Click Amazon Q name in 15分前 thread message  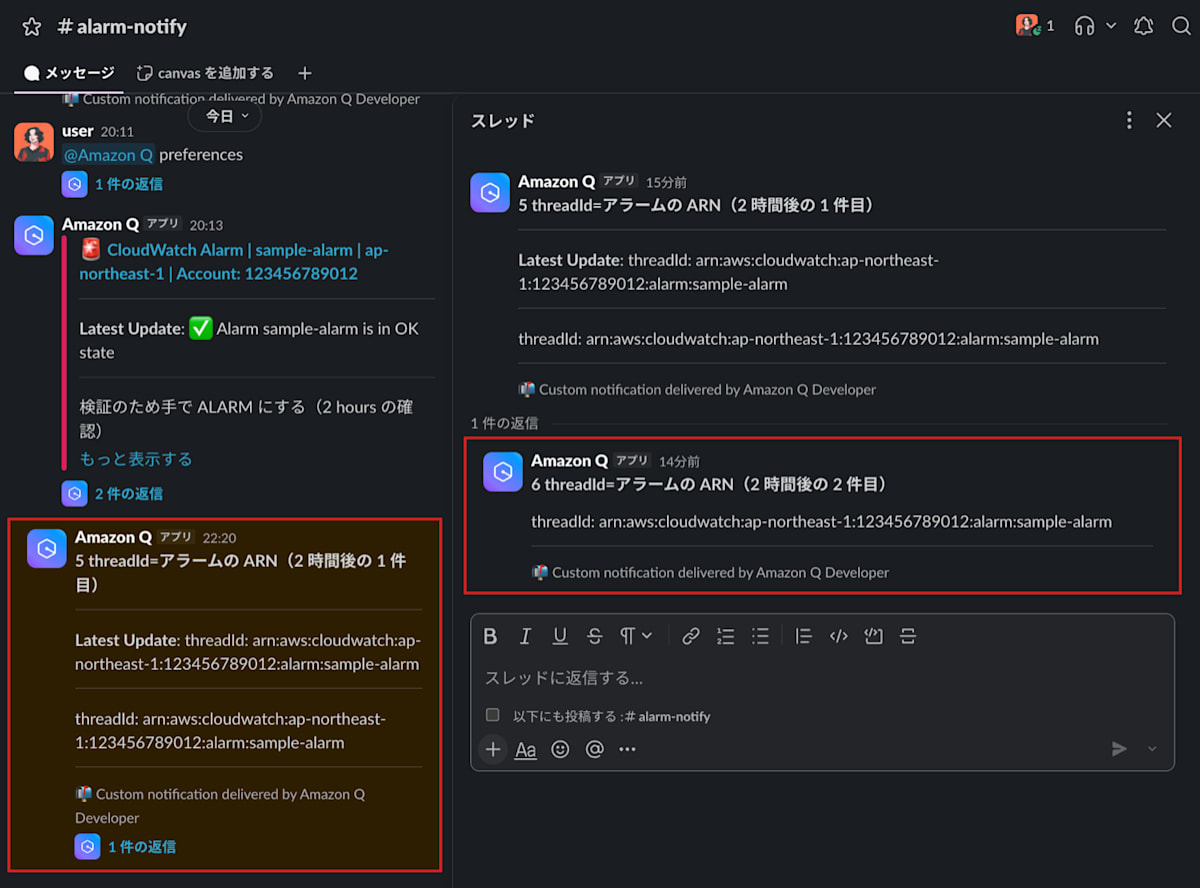(556, 181)
